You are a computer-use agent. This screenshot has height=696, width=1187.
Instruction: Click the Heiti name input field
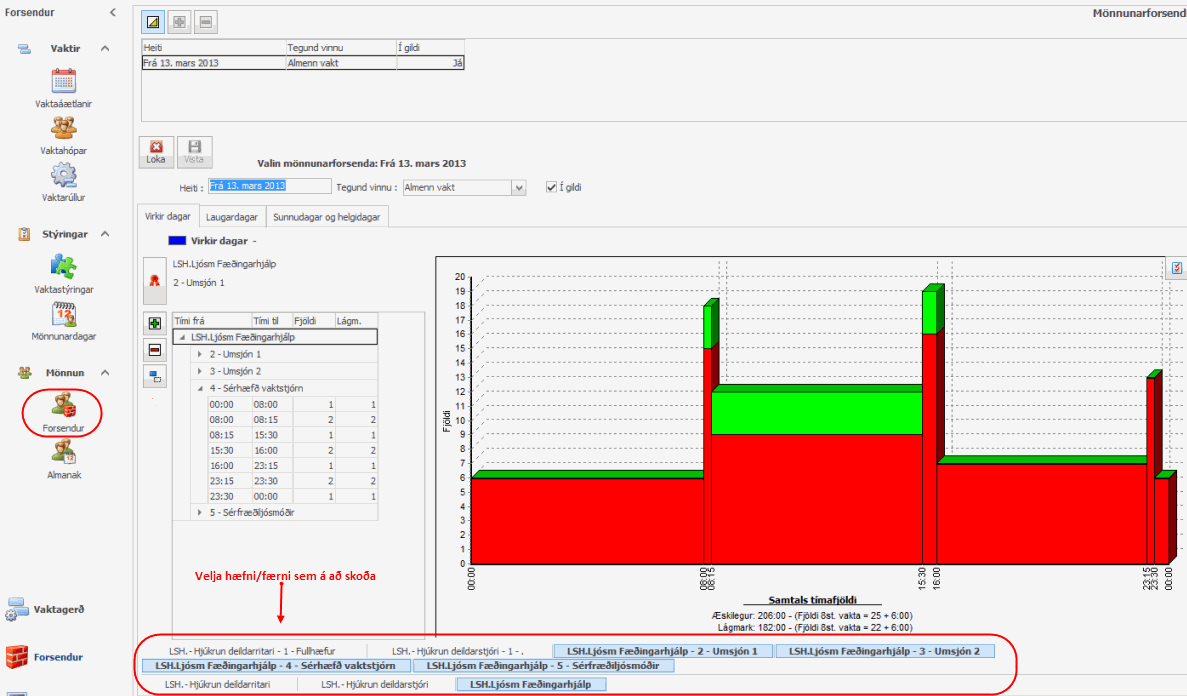coord(269,186)
